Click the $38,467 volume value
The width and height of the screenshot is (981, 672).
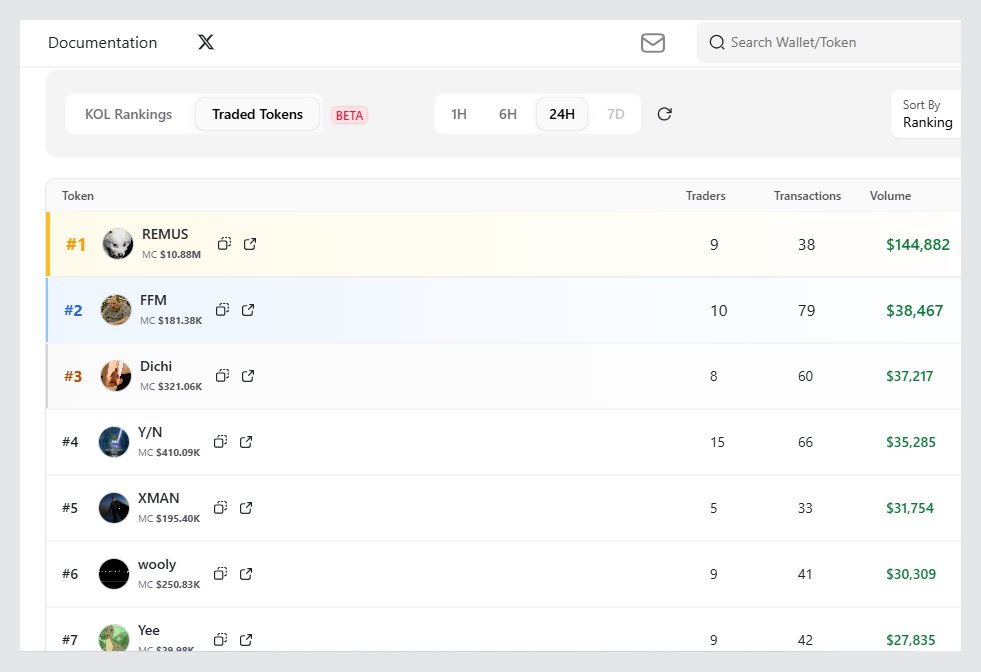(914, 310)
